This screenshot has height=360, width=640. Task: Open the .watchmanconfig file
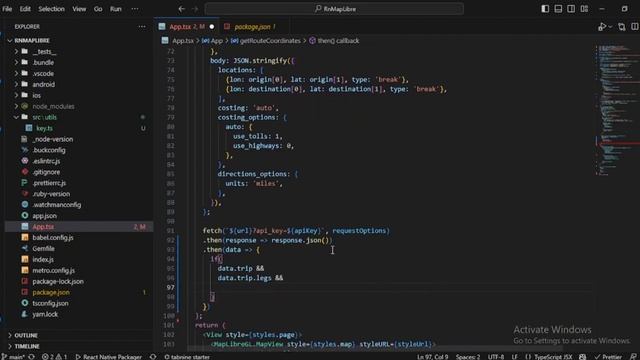pos(57,205)
